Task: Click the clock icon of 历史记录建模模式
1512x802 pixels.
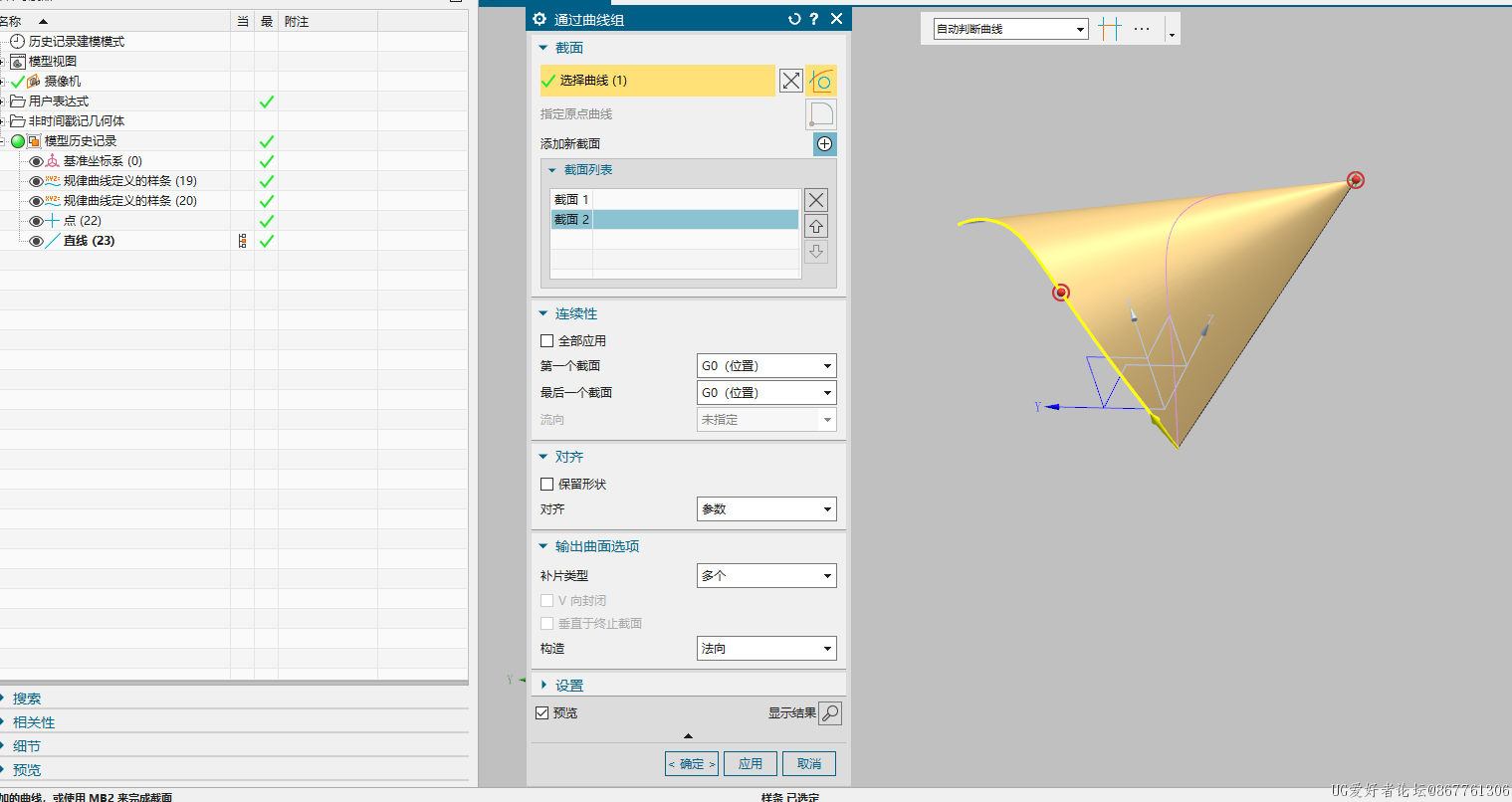Action: click(x=17, y=42)
